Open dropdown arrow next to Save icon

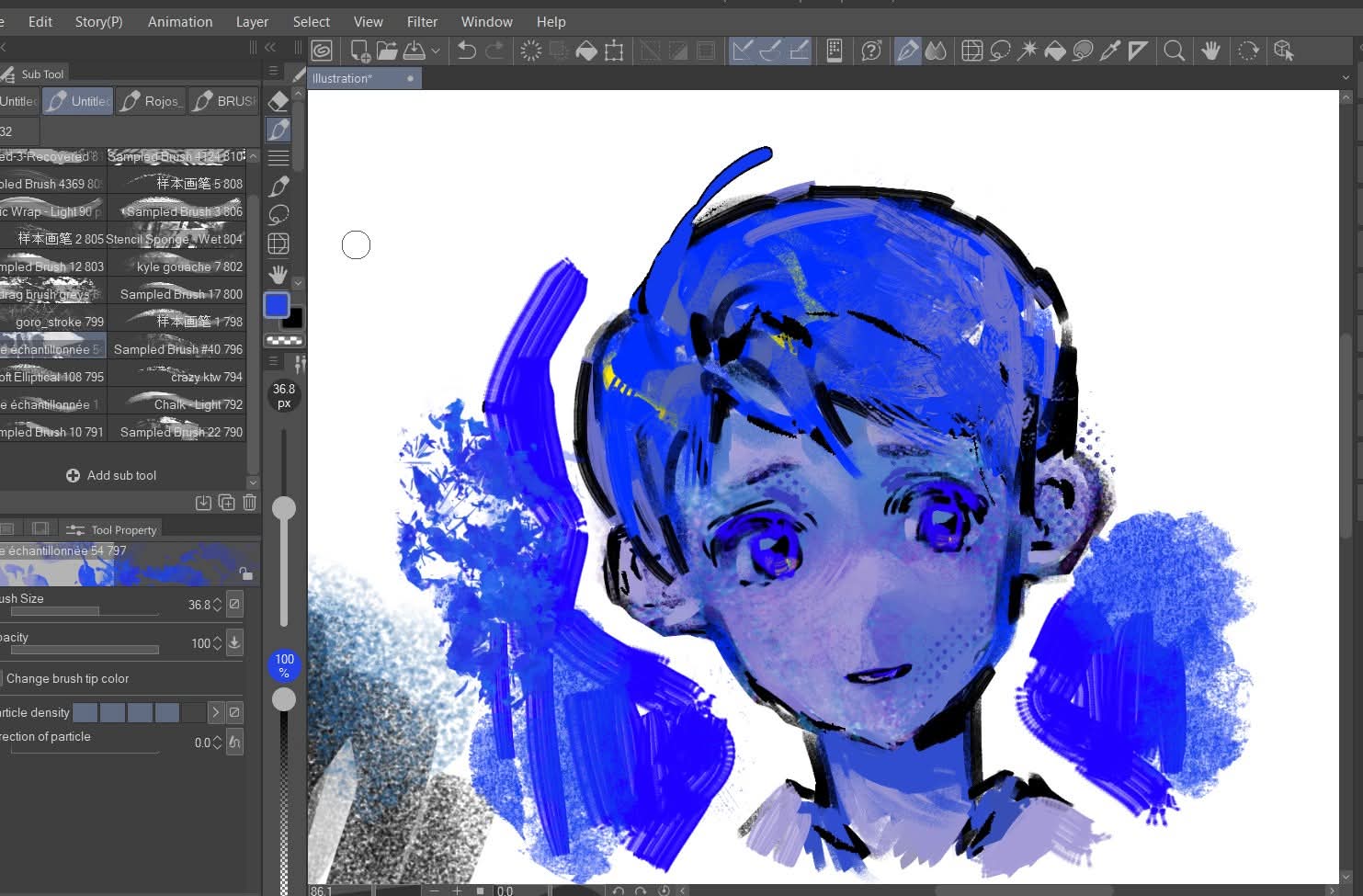436,51
